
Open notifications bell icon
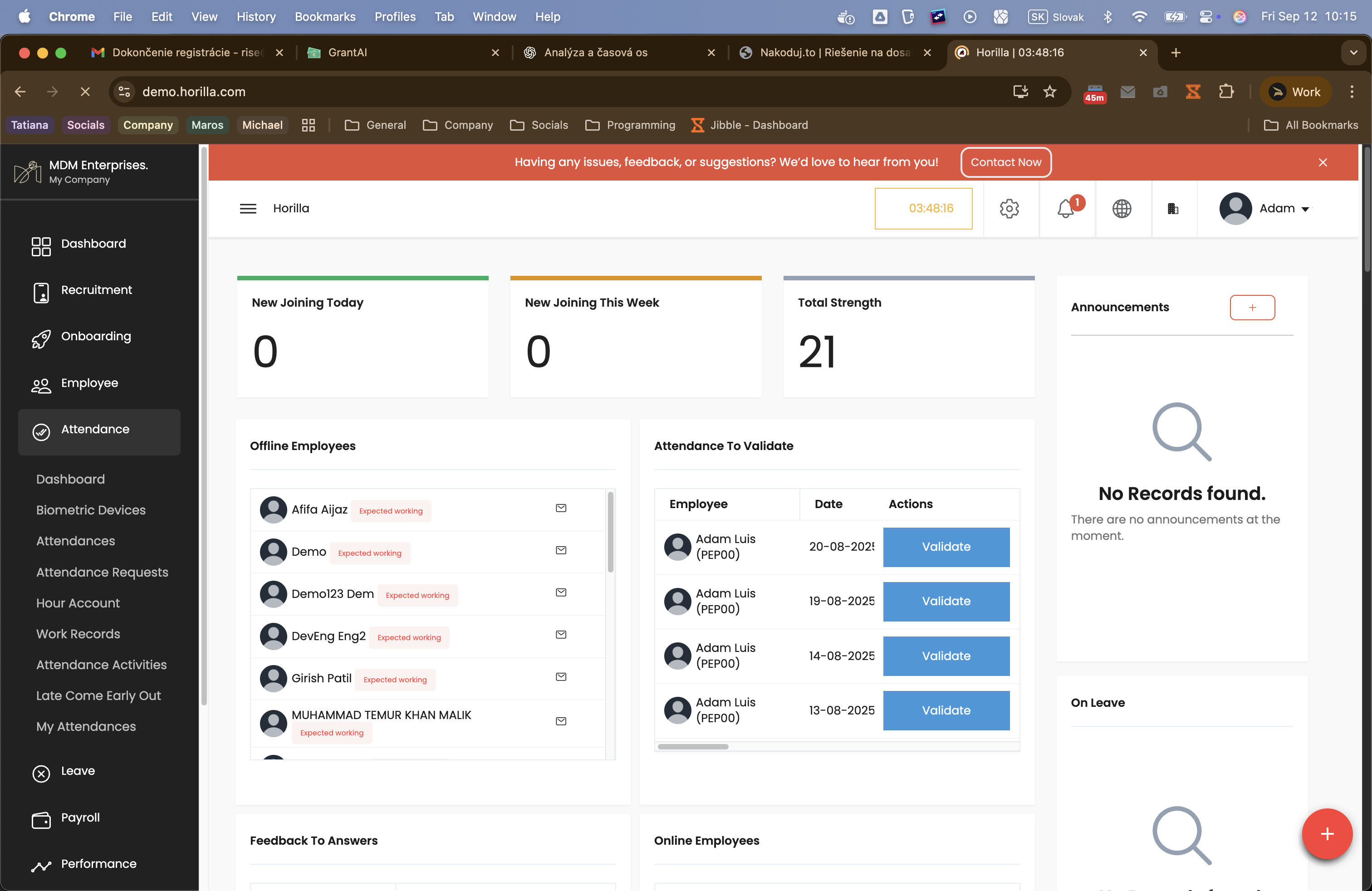(x=1065, y=208)
